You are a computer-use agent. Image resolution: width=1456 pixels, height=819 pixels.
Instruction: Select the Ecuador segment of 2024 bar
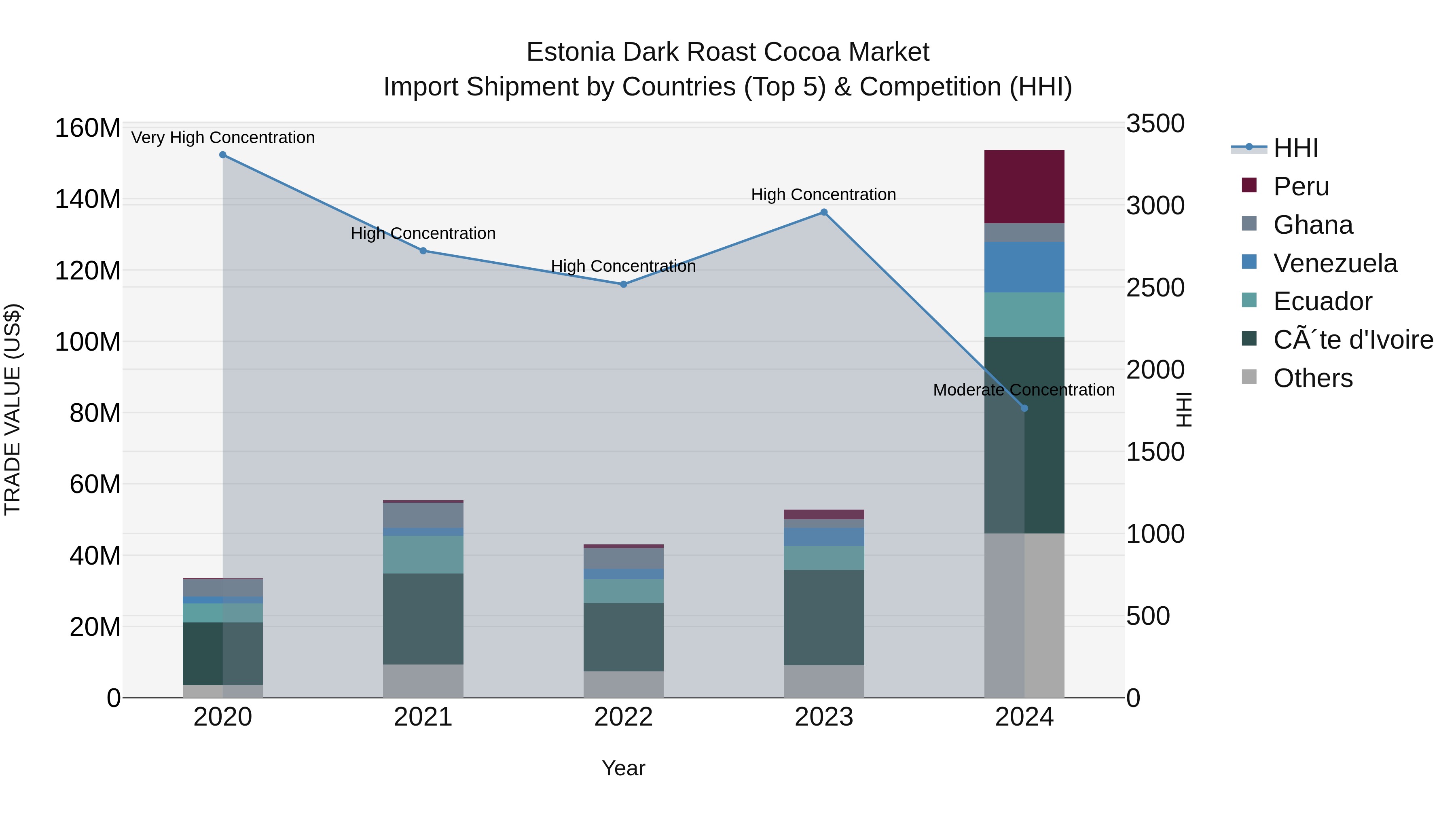pyautogui.click(x=1024, y=315)
